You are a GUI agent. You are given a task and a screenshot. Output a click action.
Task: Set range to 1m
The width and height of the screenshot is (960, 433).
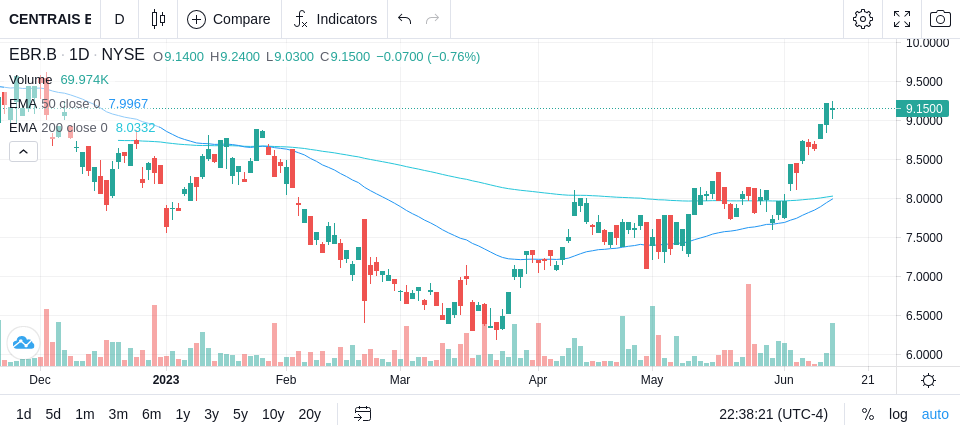tap(84, 414)
